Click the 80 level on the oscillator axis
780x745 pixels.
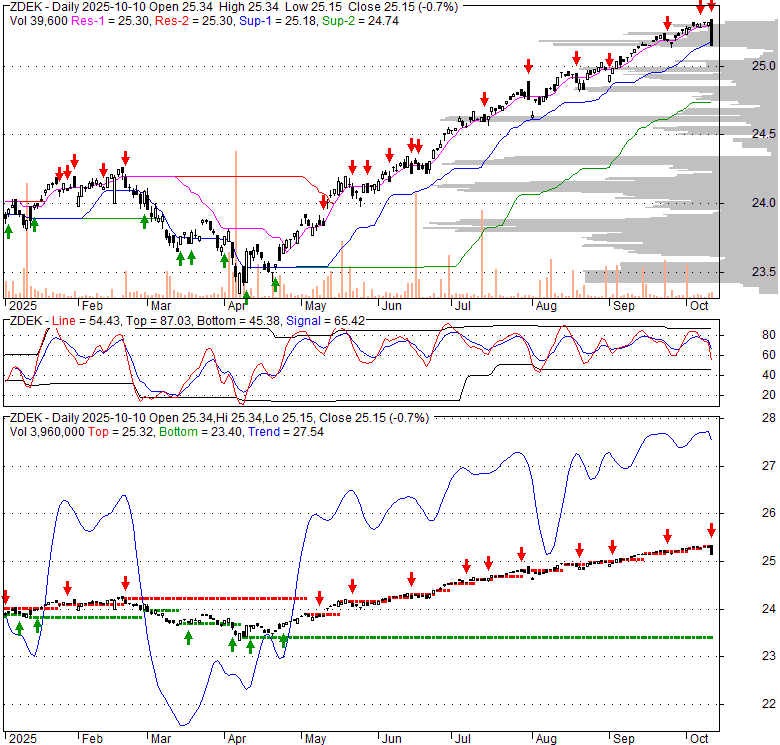point(768,335)
